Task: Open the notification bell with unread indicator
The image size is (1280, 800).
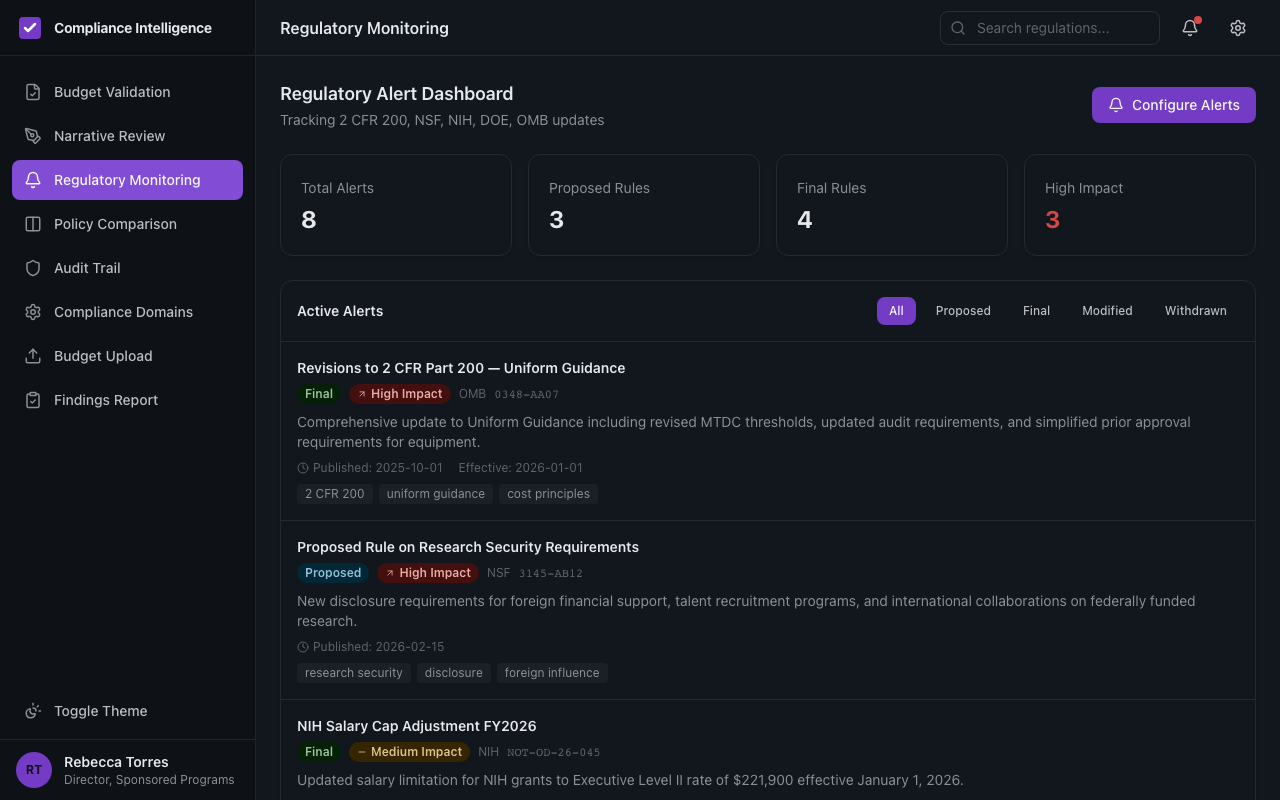Action: [1189, 28]
